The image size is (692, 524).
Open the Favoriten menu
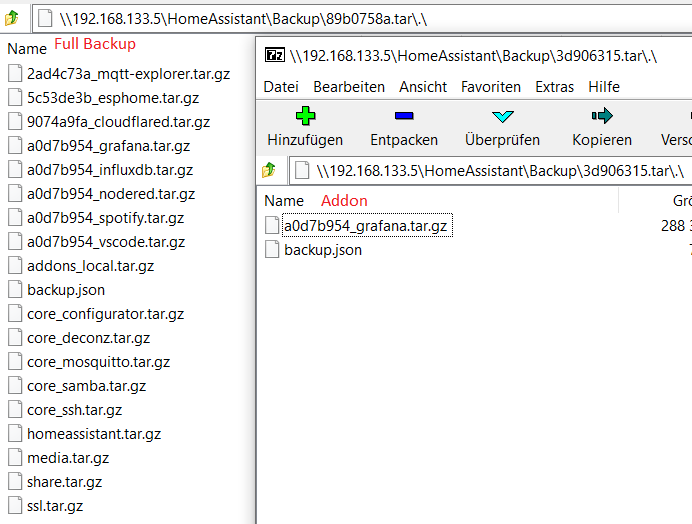[x=490, y=87]
